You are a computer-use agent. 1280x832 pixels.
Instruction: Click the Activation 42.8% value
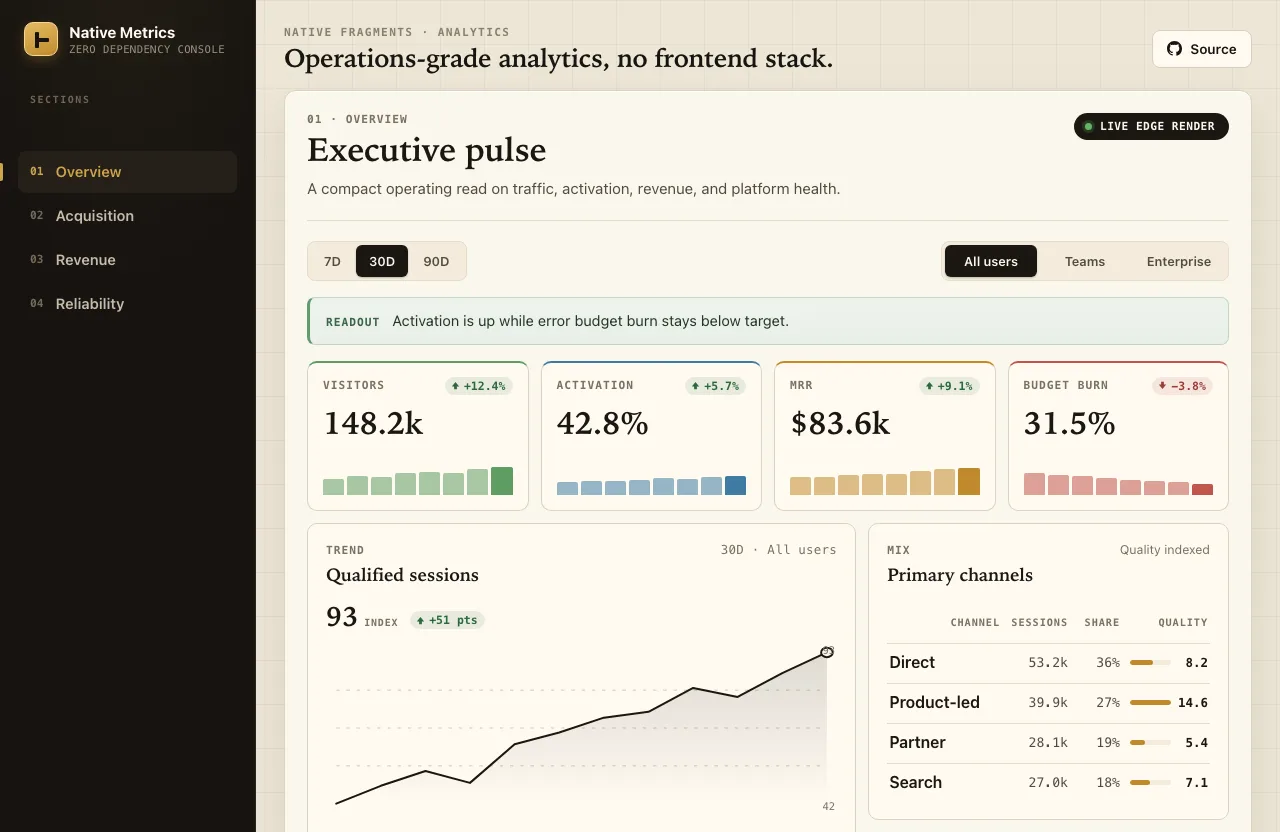coord(603,423)
